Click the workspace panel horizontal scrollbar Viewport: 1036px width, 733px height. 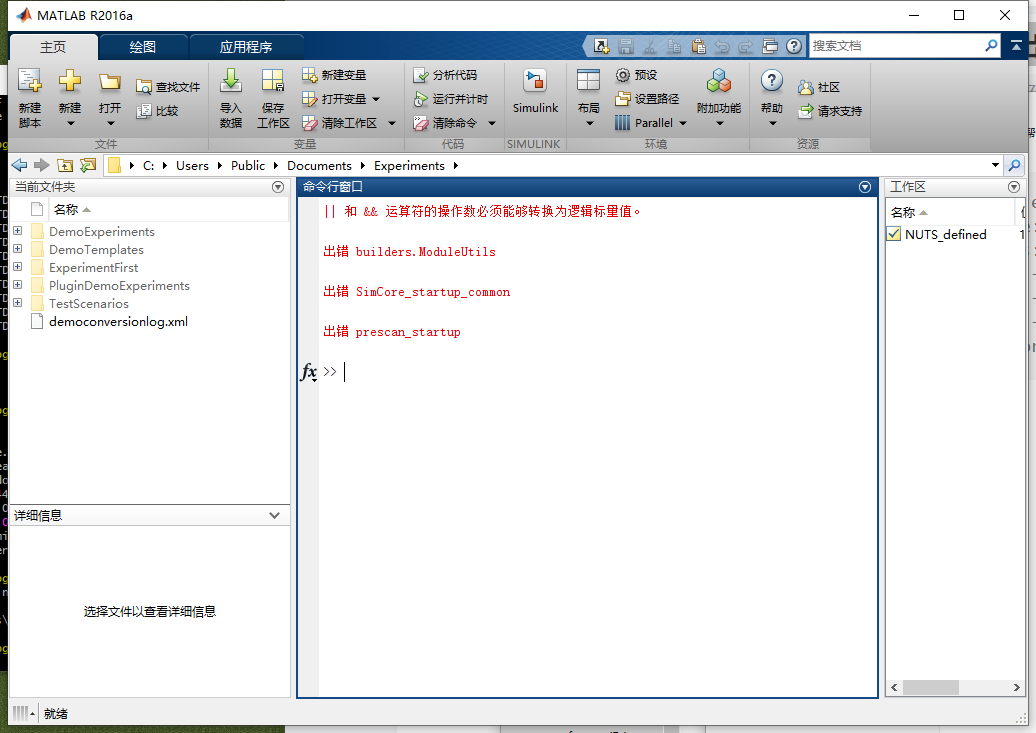point(930,687)
